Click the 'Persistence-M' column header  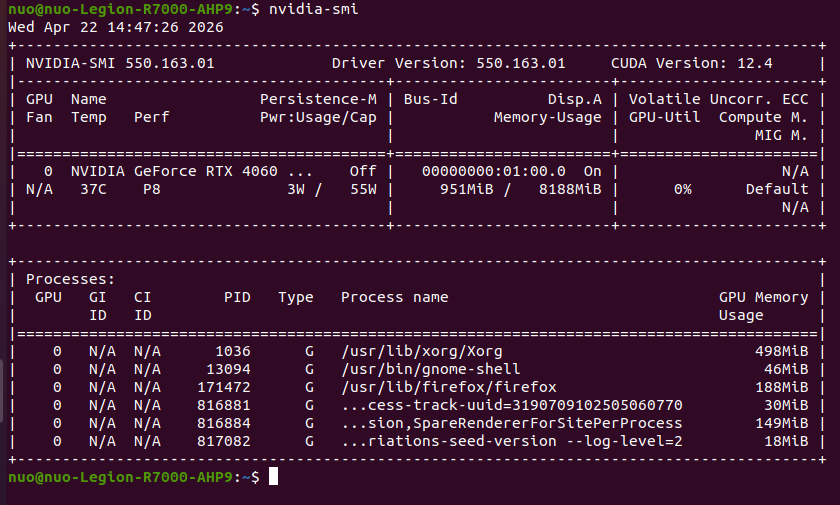(x=318, y=99)
